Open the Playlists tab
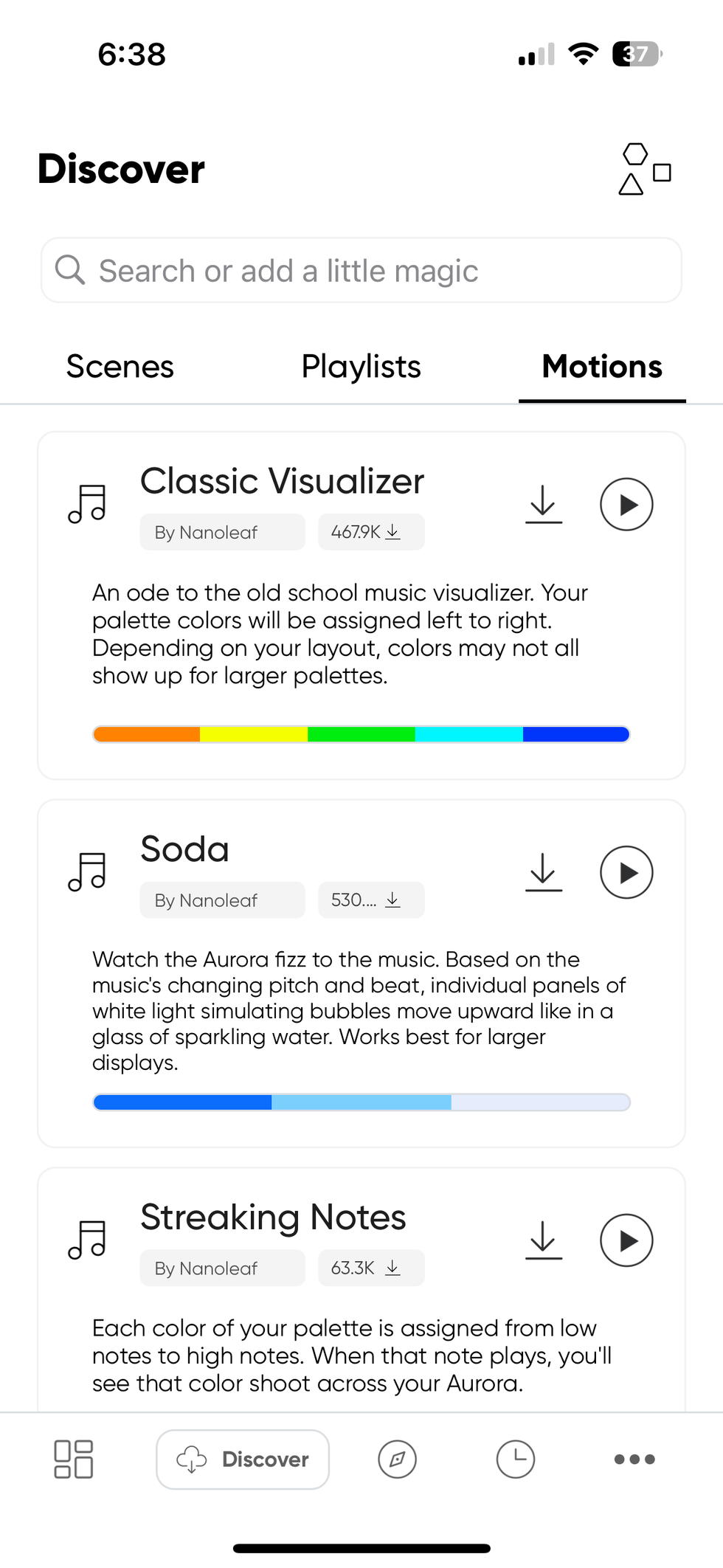 pos(361,367)
